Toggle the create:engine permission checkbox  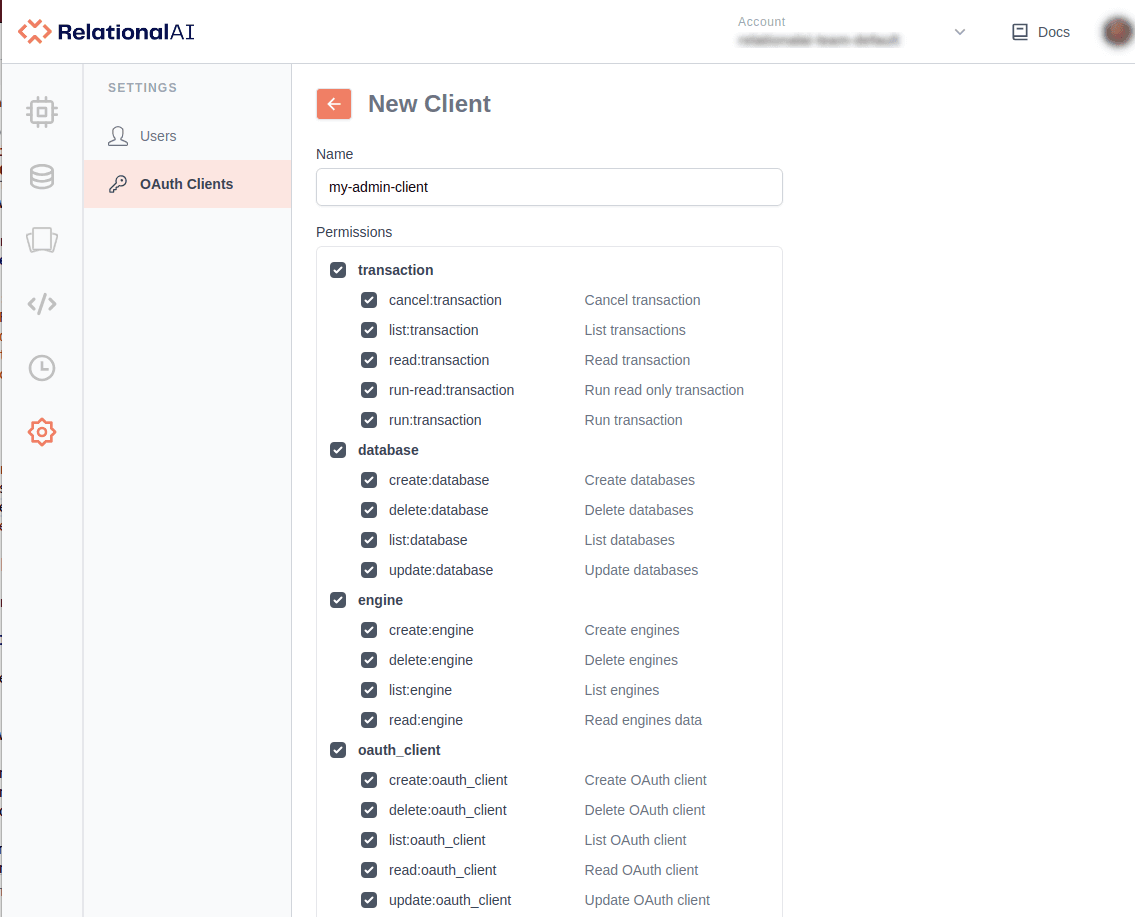(369, 630)
